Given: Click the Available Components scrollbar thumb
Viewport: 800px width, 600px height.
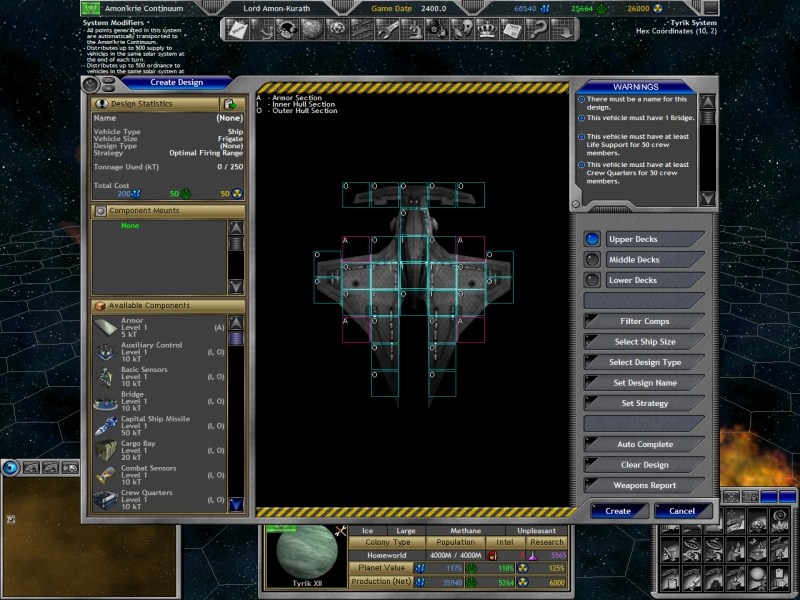Looking at the screenshot, I should (x=236, y=339).
